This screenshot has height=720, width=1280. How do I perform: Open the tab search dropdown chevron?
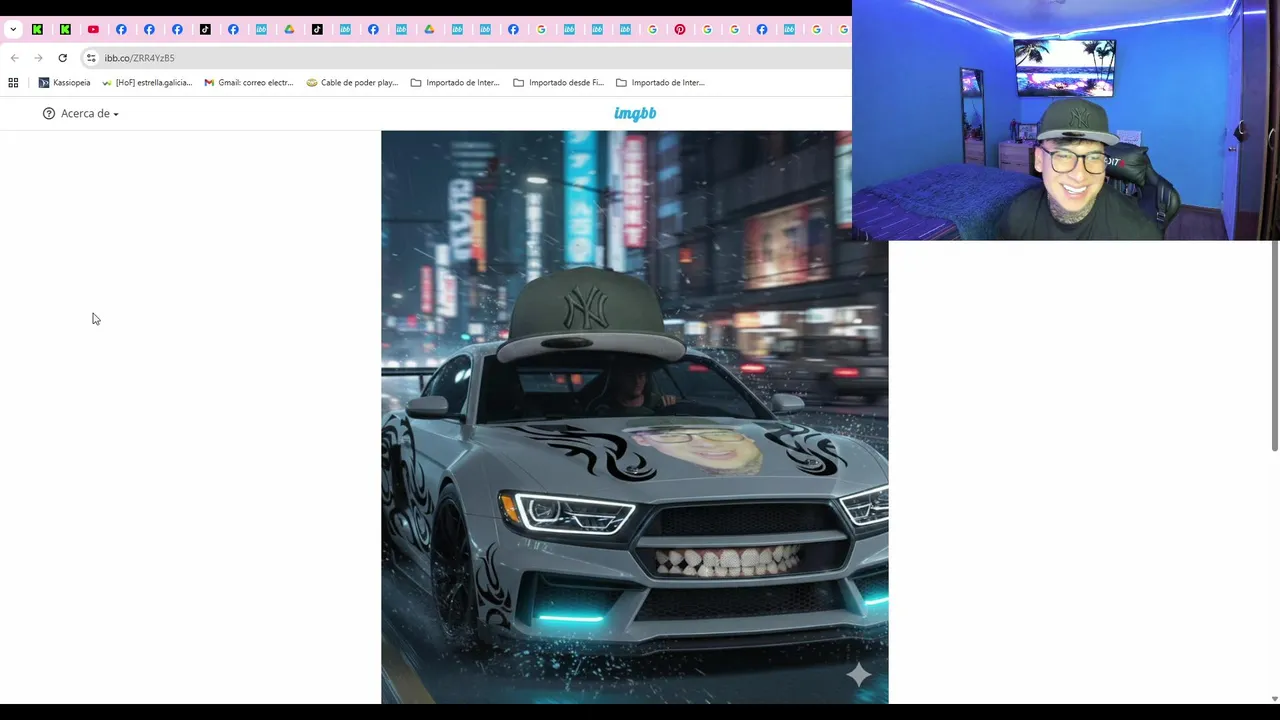tap(13, 29)
